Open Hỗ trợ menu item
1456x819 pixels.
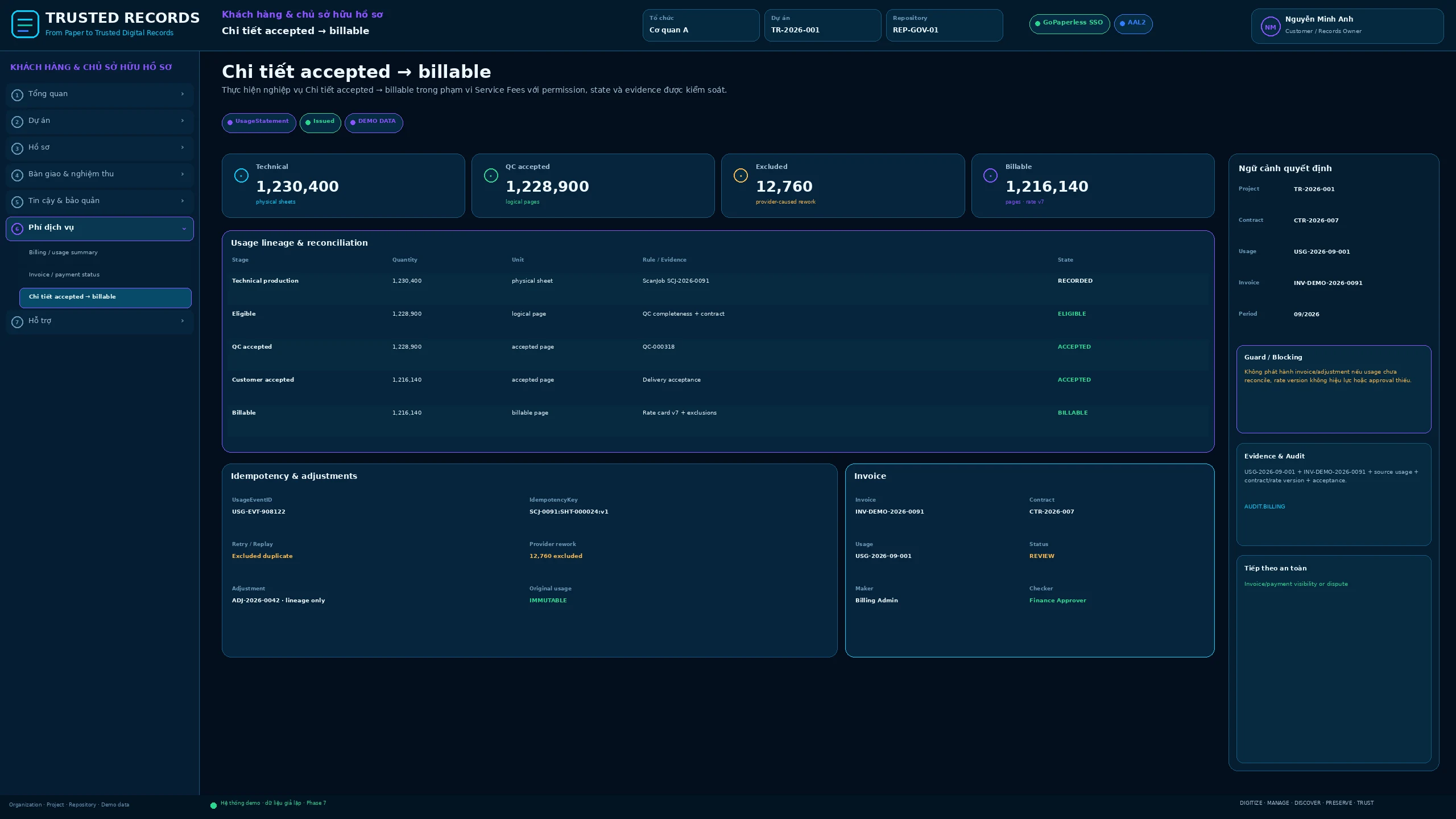tap(100, 321)
